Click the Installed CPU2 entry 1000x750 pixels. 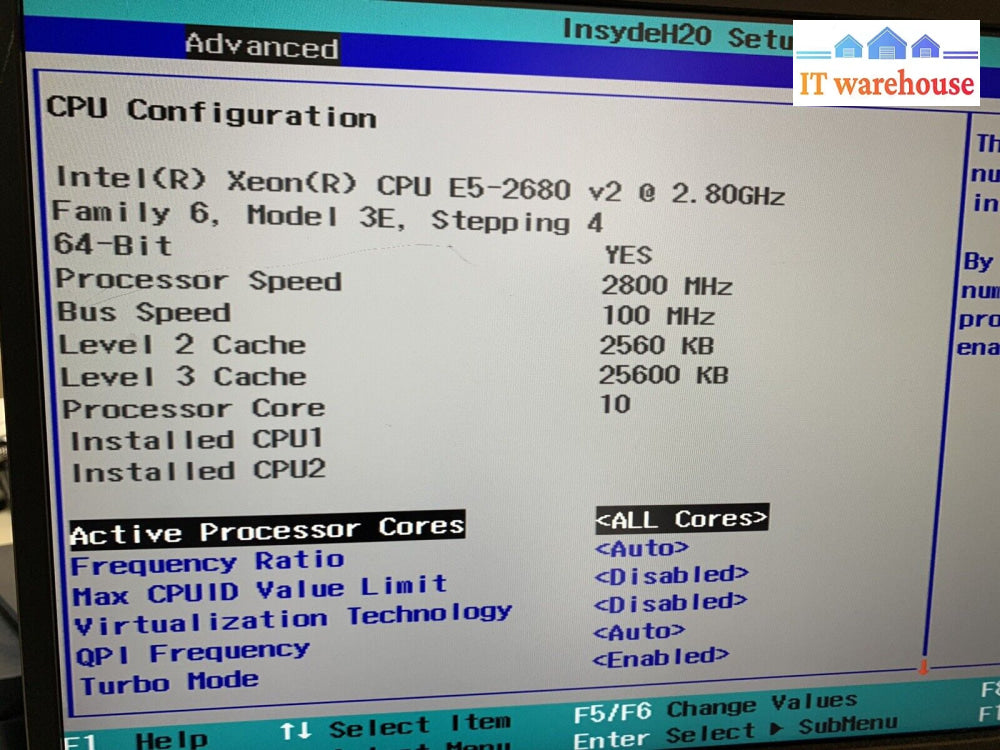(x=199, y=471)
